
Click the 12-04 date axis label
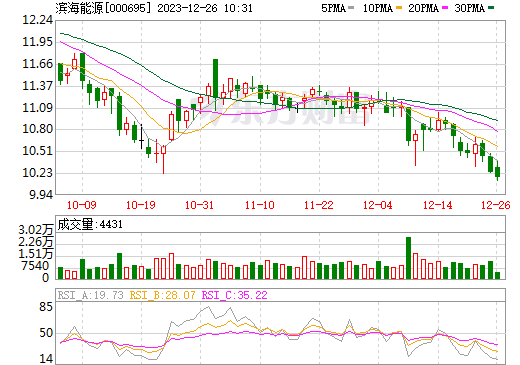point(378,205)
